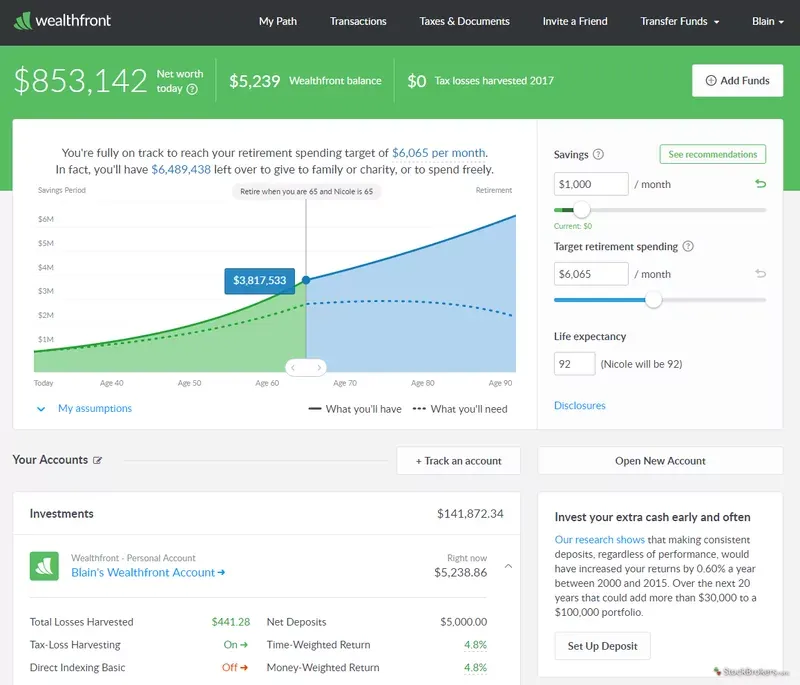Viewport: 800px width, 685px height.
Task: Click the $3,817,533 chart data point
Action: click(306, 280)
